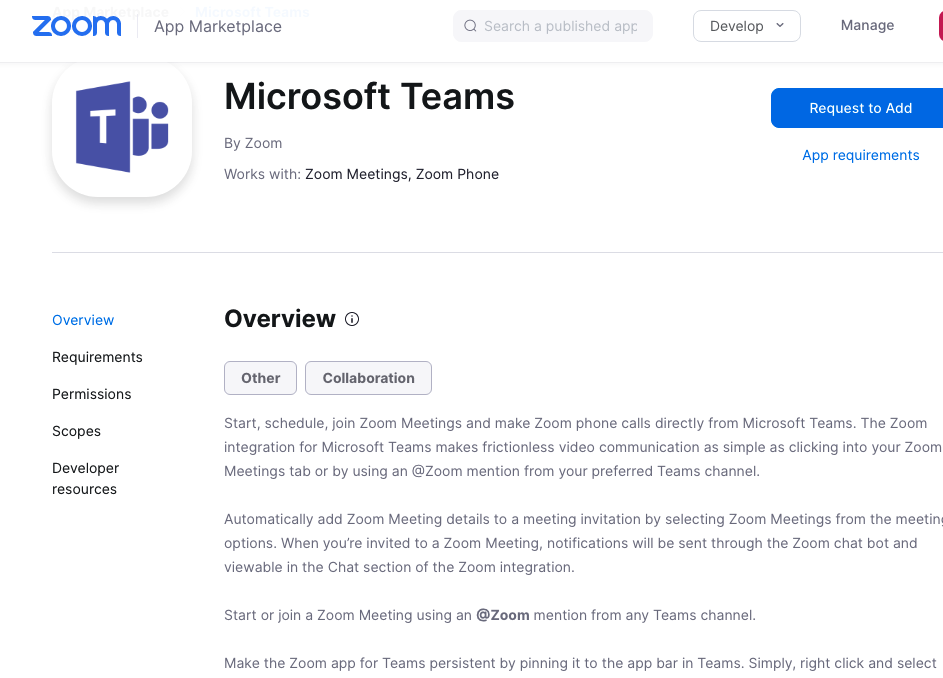Go to Permissions section in sidebar
Image resolution: width=943 pixels, height=678 pixels.
[91, 394]
